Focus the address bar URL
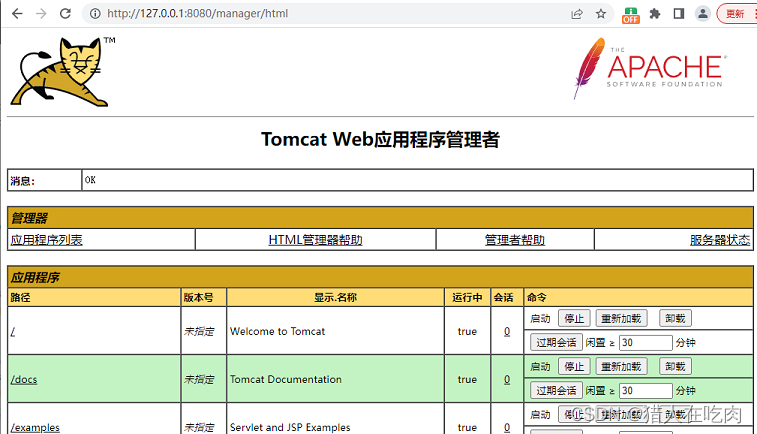This screenshot has width=757, height=434. click(197, 14)
